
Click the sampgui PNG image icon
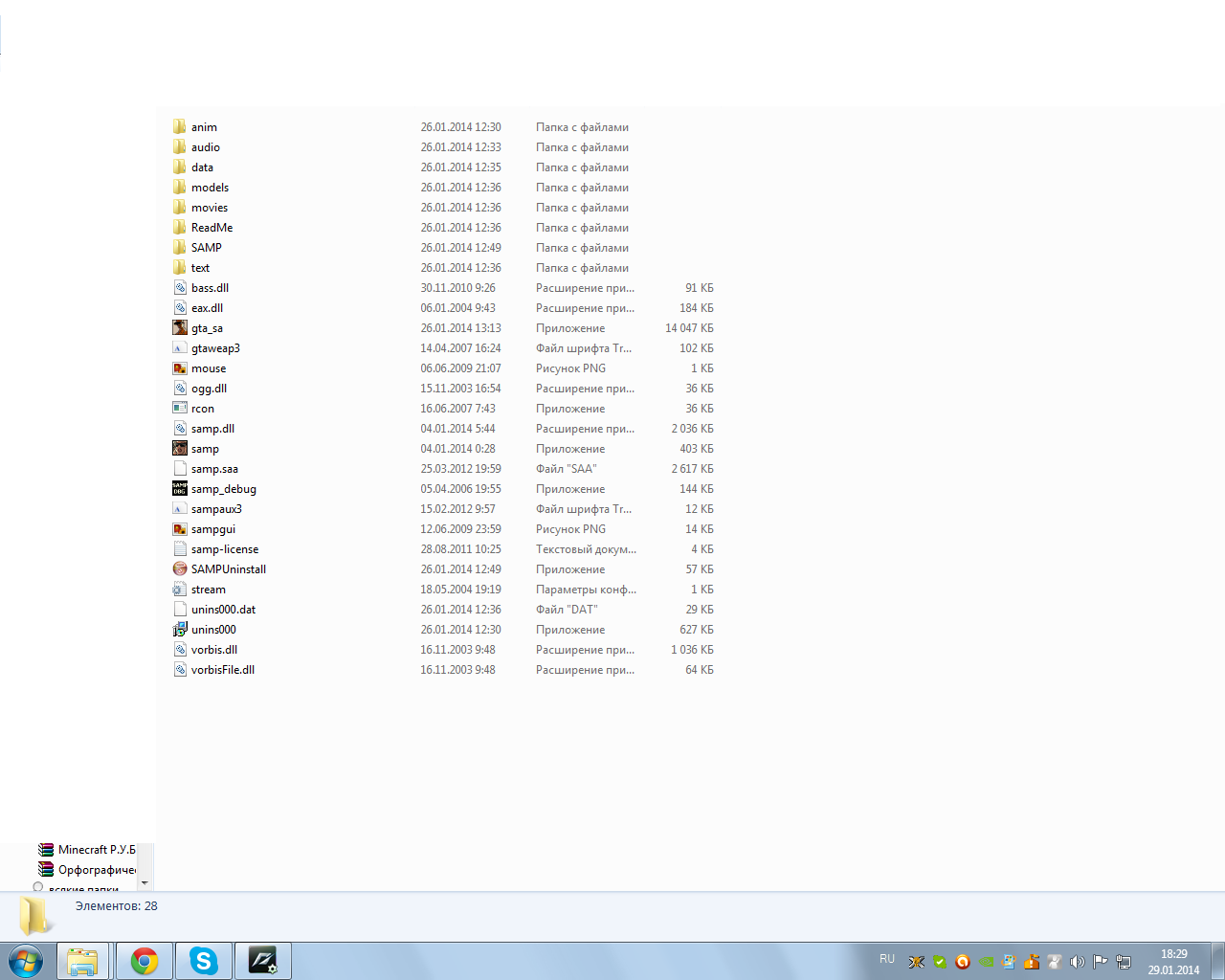180,529
